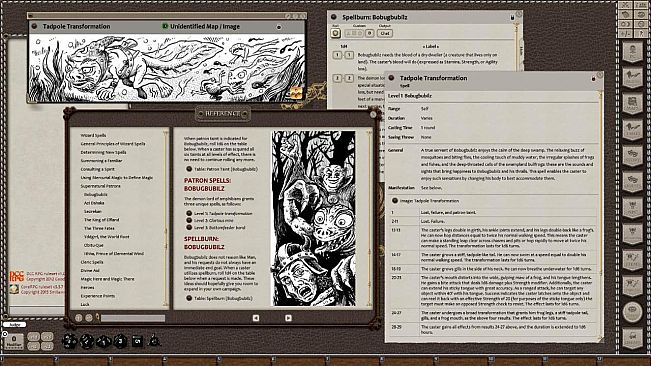
Task: Go to previous page in Reference window
Action: point(256,318)
